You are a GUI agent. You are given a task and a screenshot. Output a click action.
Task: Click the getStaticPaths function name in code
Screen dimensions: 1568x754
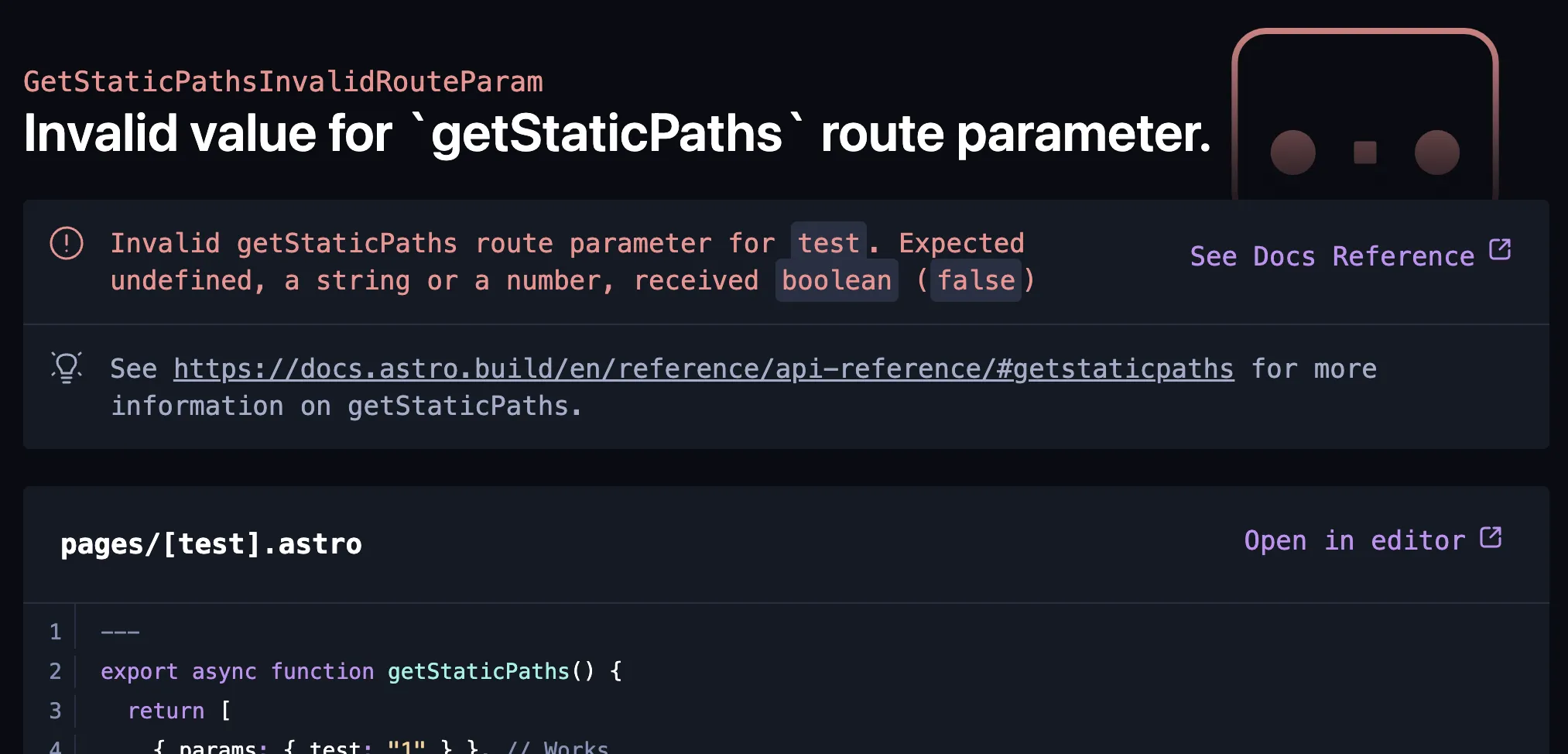[x=478, y=671]
